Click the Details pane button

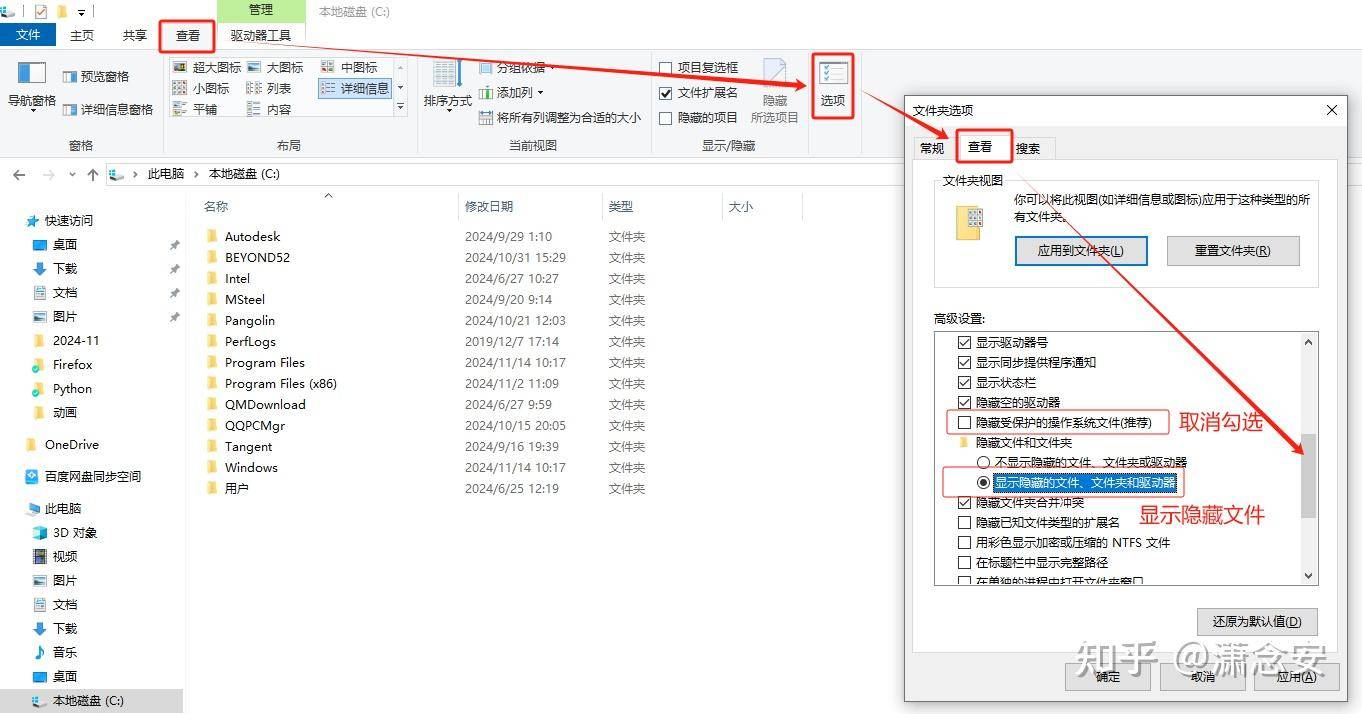click(x=108, y=109)
